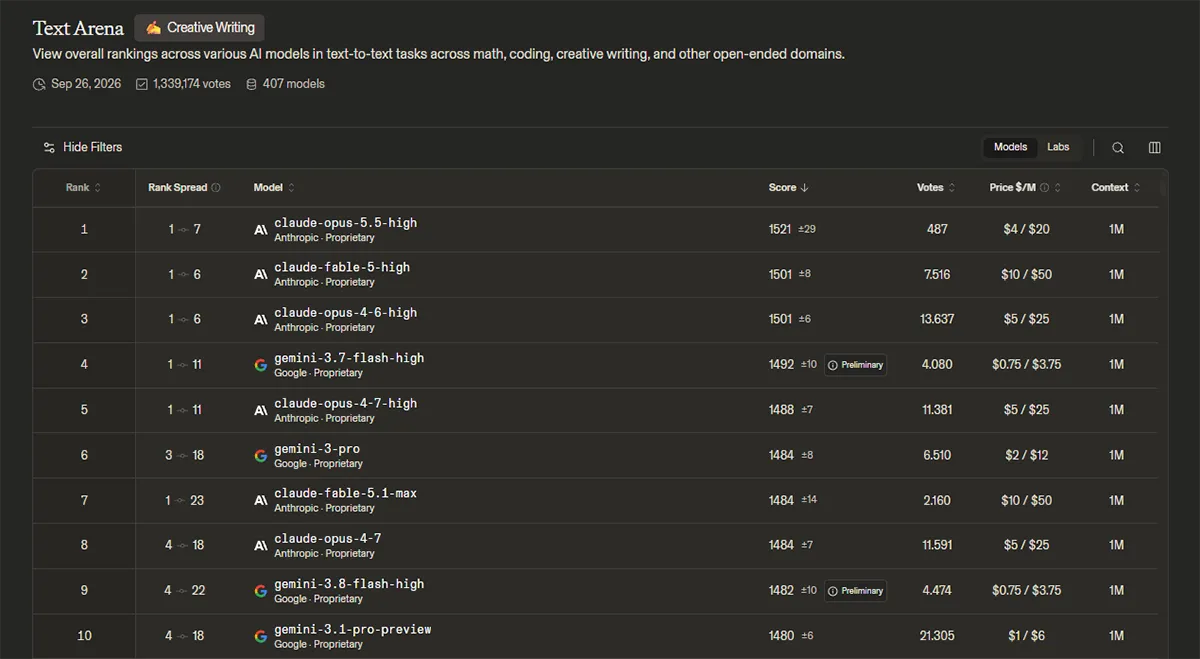This screenshot has height=659, width=1200.
Task: Click the calendar icon beside Sep 26, 2026
Action: tap(39, 84)
